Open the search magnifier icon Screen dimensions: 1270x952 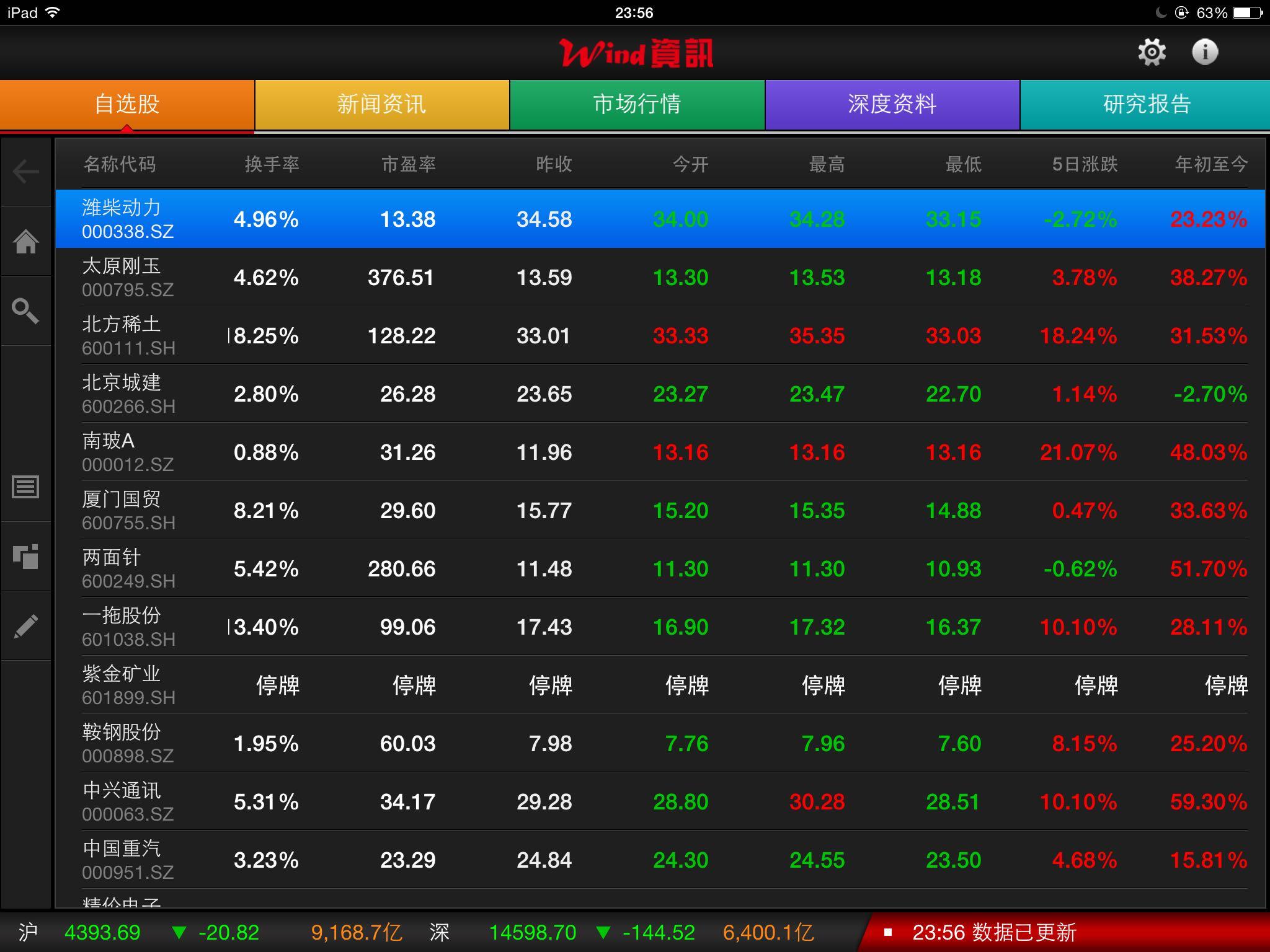coord(26,311)
